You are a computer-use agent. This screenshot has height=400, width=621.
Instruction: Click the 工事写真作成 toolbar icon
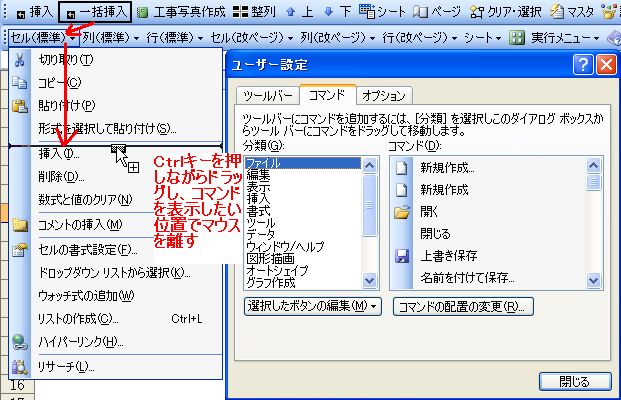pos(143,13)
